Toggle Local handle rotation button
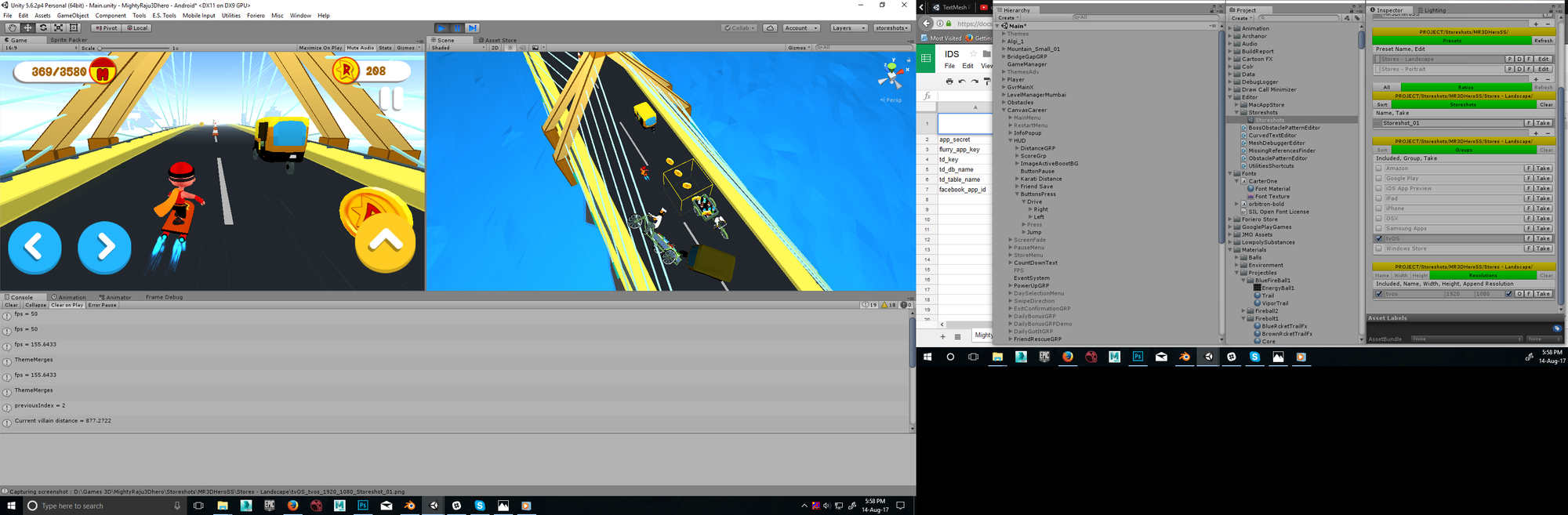 click(x=136, y=27)
